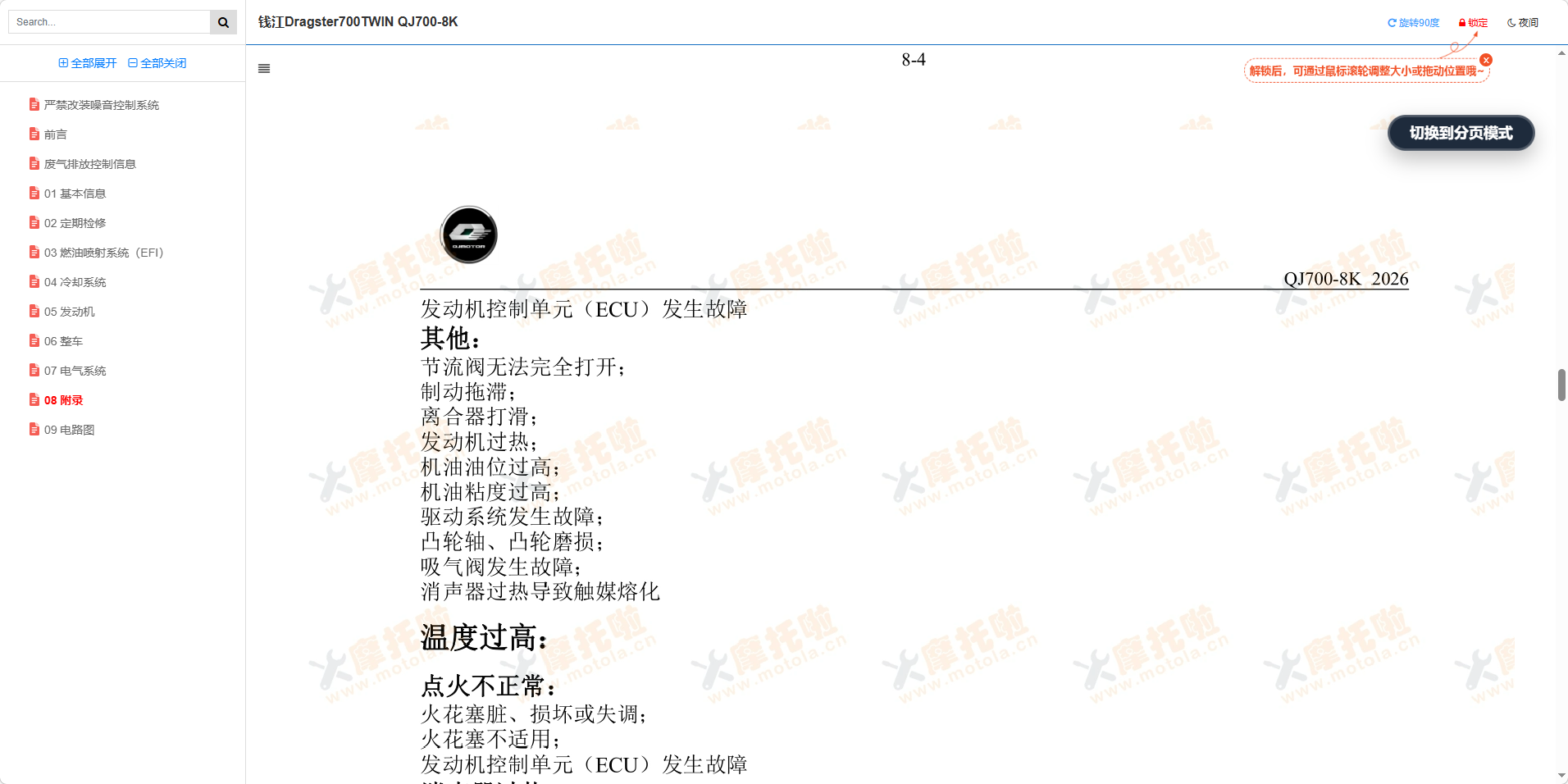Click the document icon beside 09 电路图
This screenshot has height=784, width=1568.
[34, 429]
